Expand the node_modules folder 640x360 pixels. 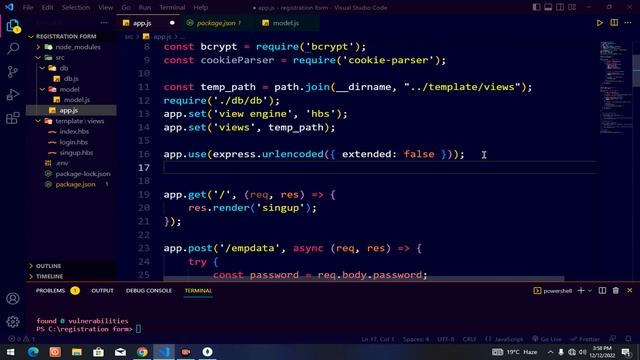[x=78, y=47]
